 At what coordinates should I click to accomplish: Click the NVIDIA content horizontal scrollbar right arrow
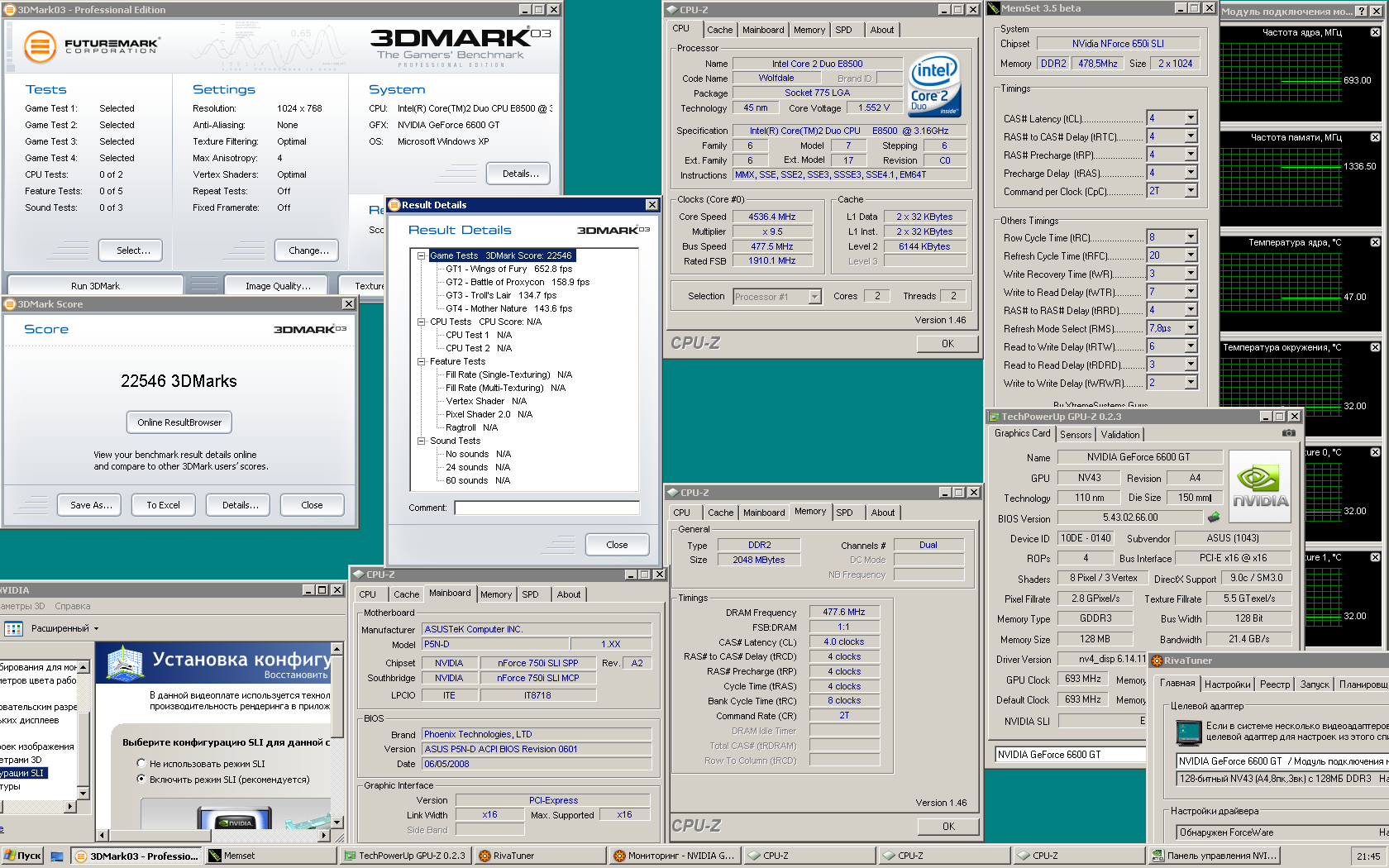click(x=324, y=836)
